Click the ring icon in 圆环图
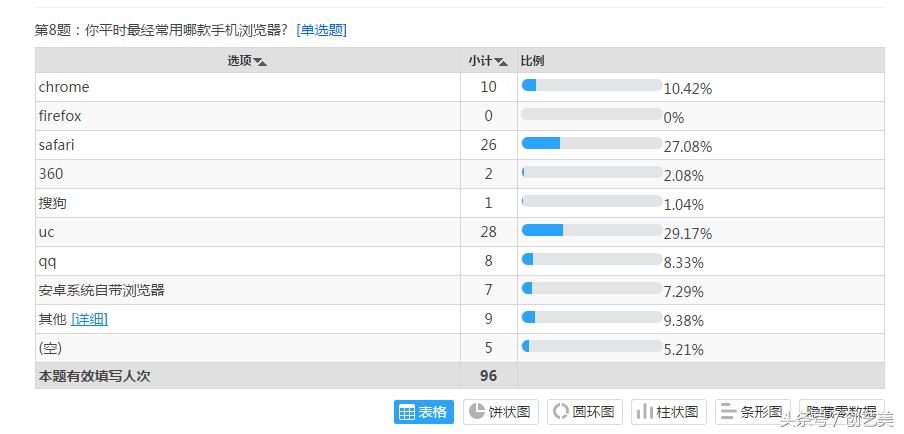Viewport: 904px width, 434px height. pos(560,412)
